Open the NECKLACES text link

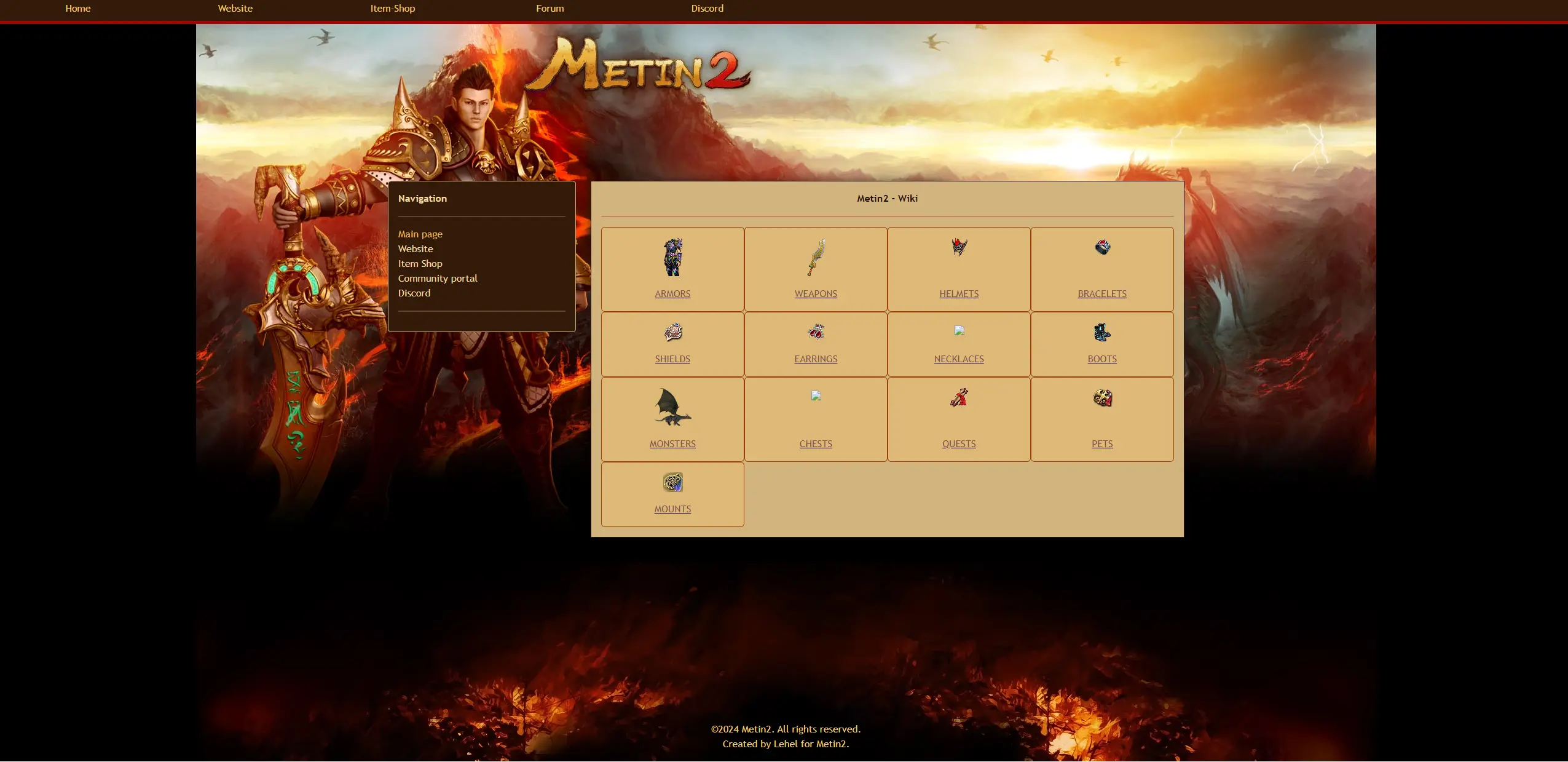(x=959, y=359)
